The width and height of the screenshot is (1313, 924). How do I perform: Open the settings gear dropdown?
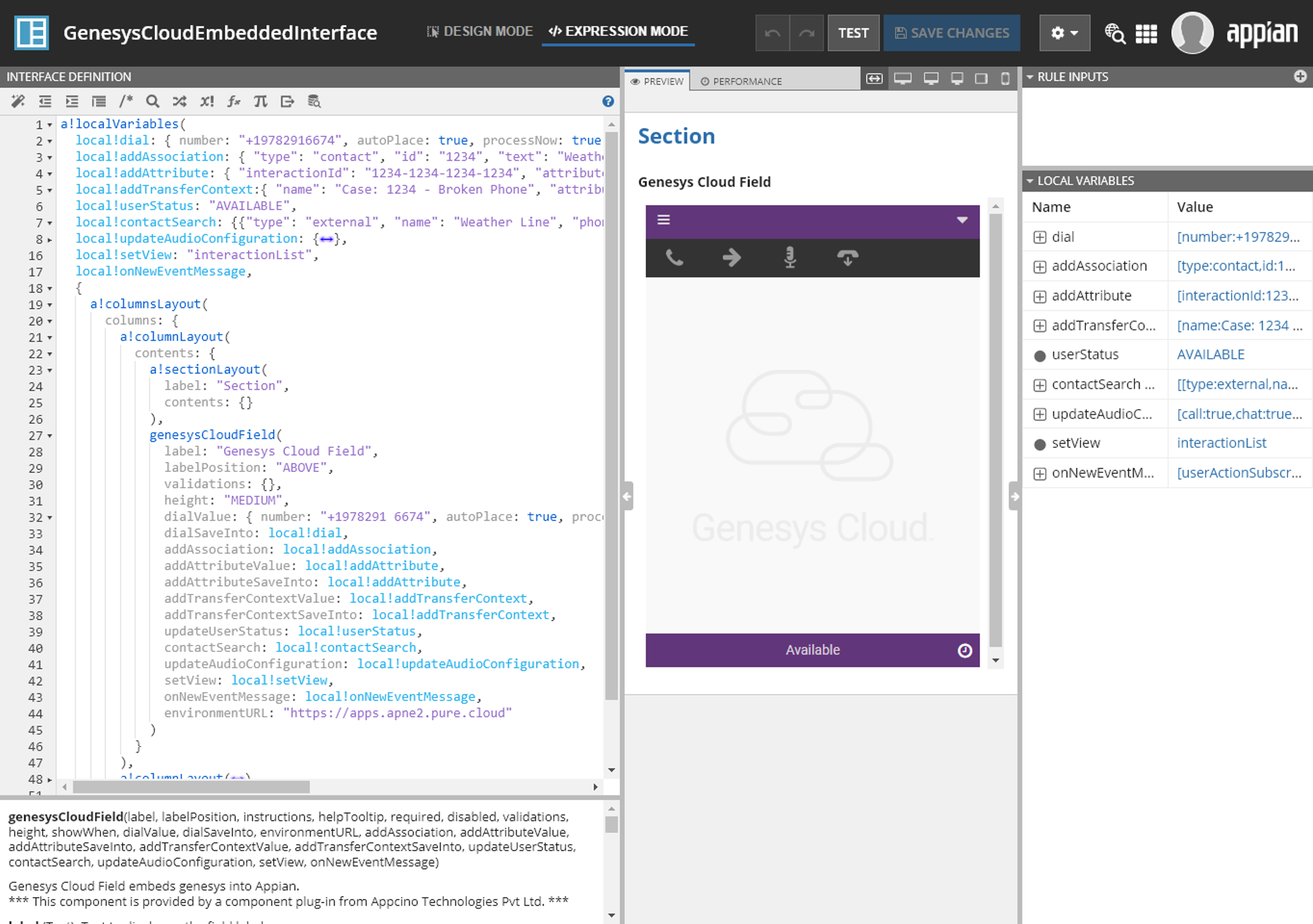click(1064, 32)
